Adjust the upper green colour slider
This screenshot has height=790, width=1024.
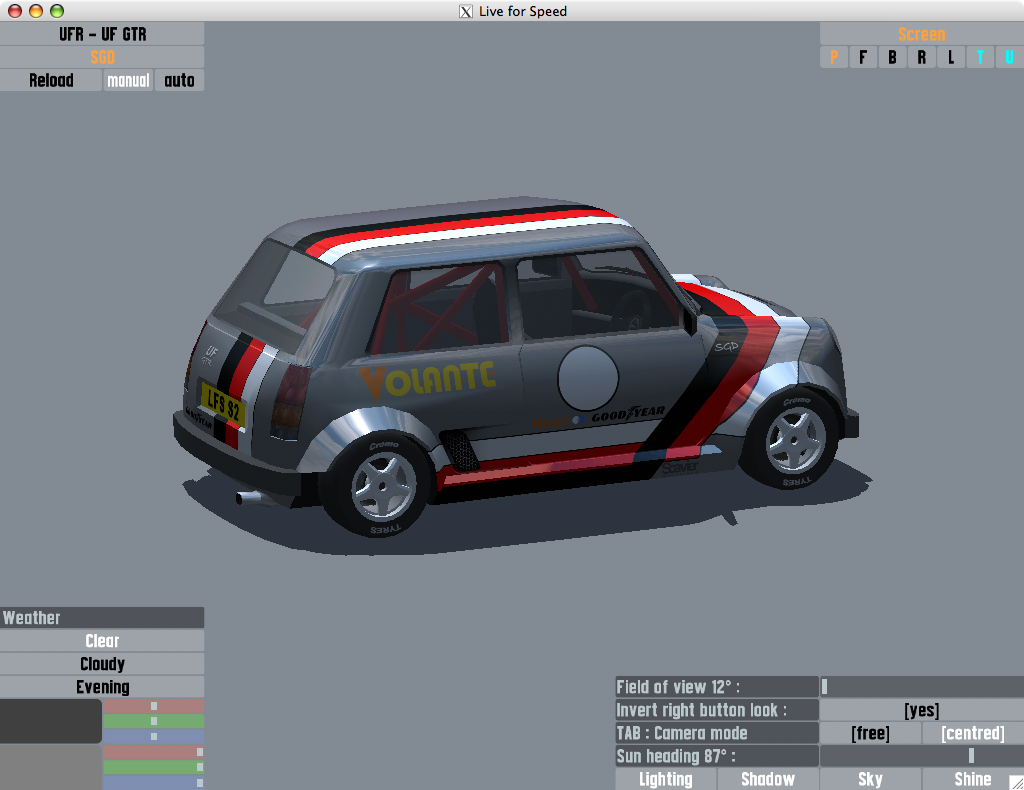(x=153, y=721)
